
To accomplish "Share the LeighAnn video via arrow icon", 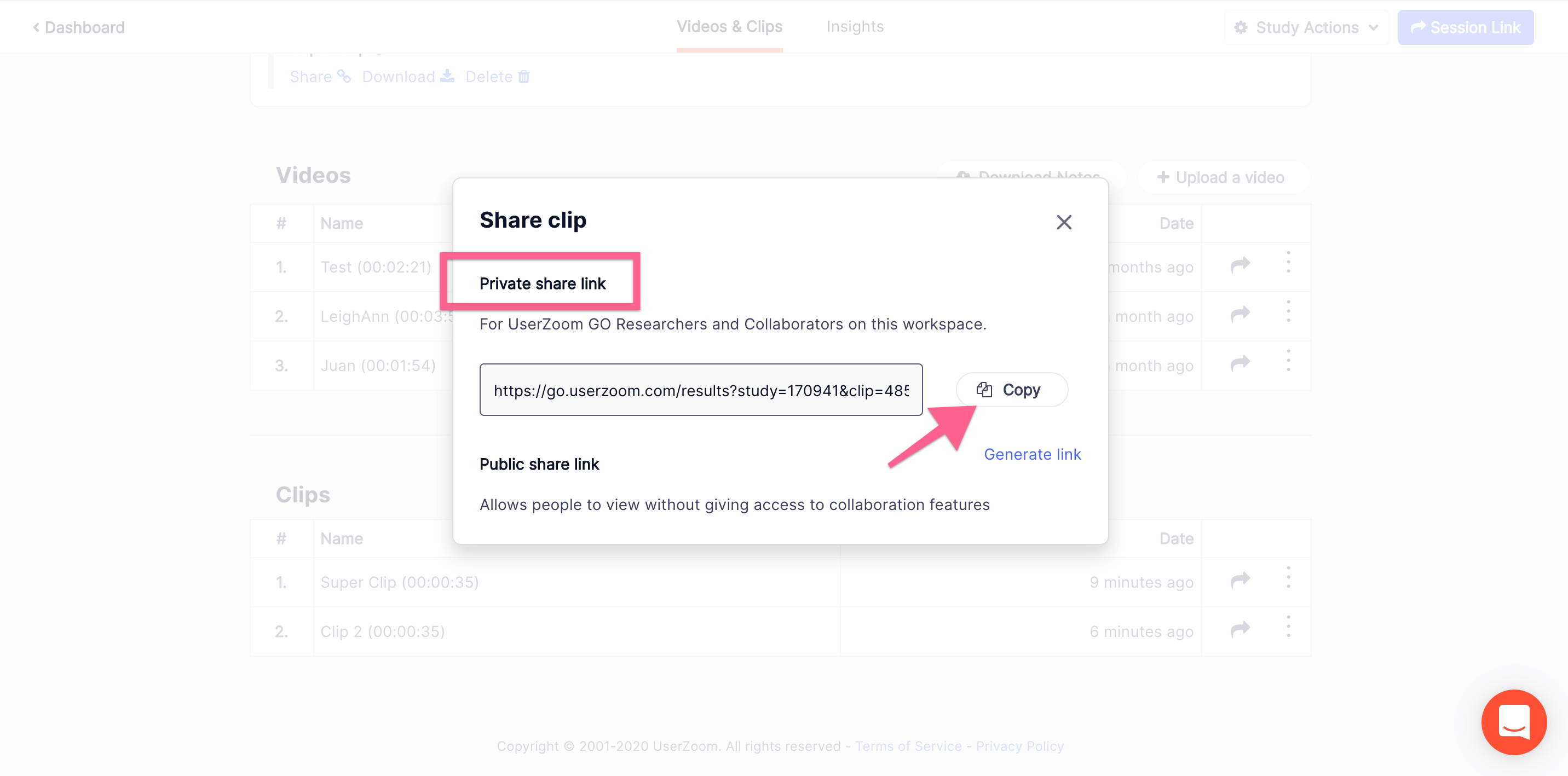I will click(1240, 315).
